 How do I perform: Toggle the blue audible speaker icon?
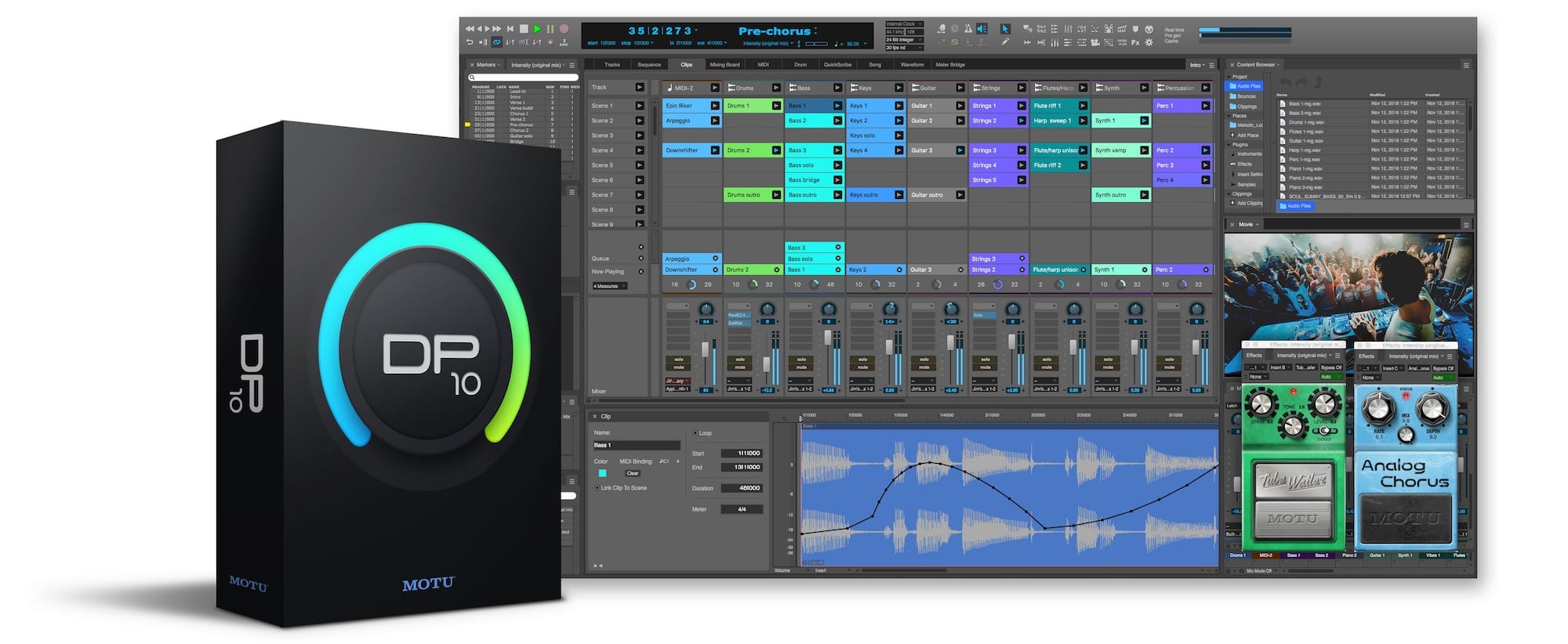pos(982,29)
